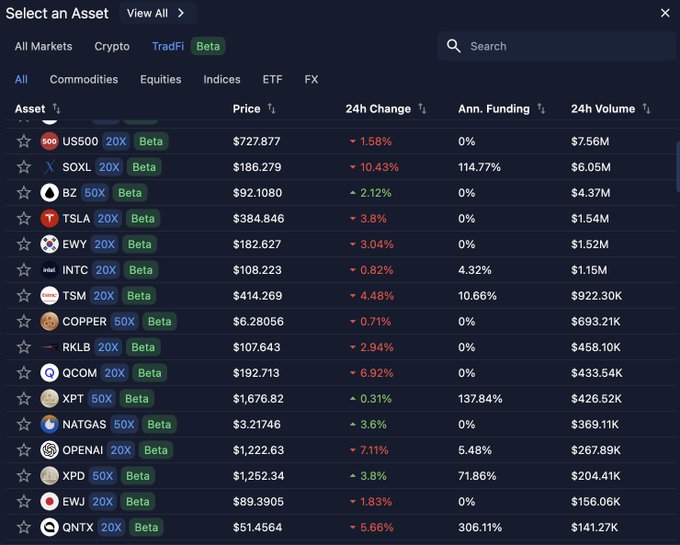This screenshot has height=545, width=680.
Task: Click the XPD palladium icon
Action: tap(49, 476)
